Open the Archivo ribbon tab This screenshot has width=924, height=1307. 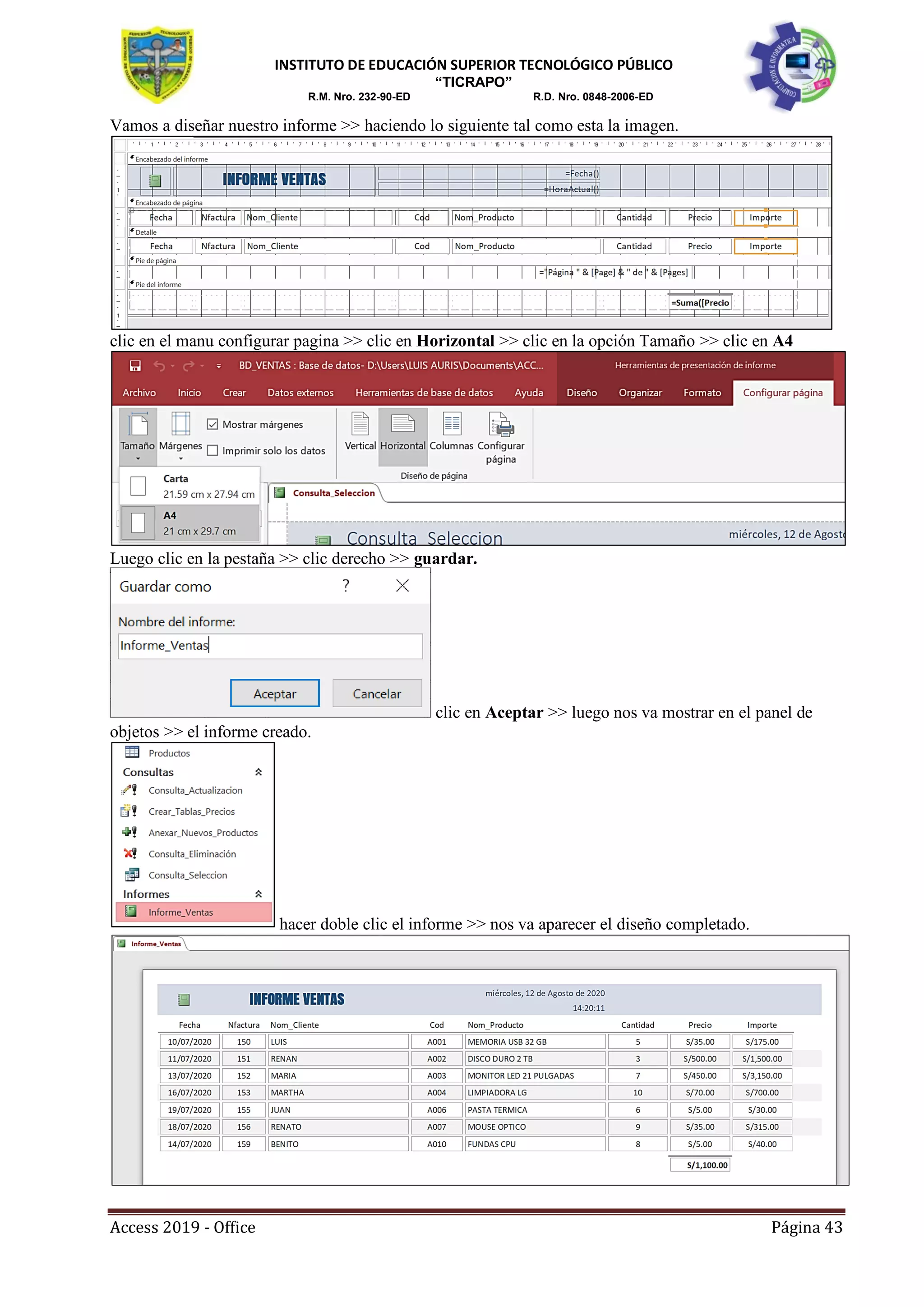[139, 393]
